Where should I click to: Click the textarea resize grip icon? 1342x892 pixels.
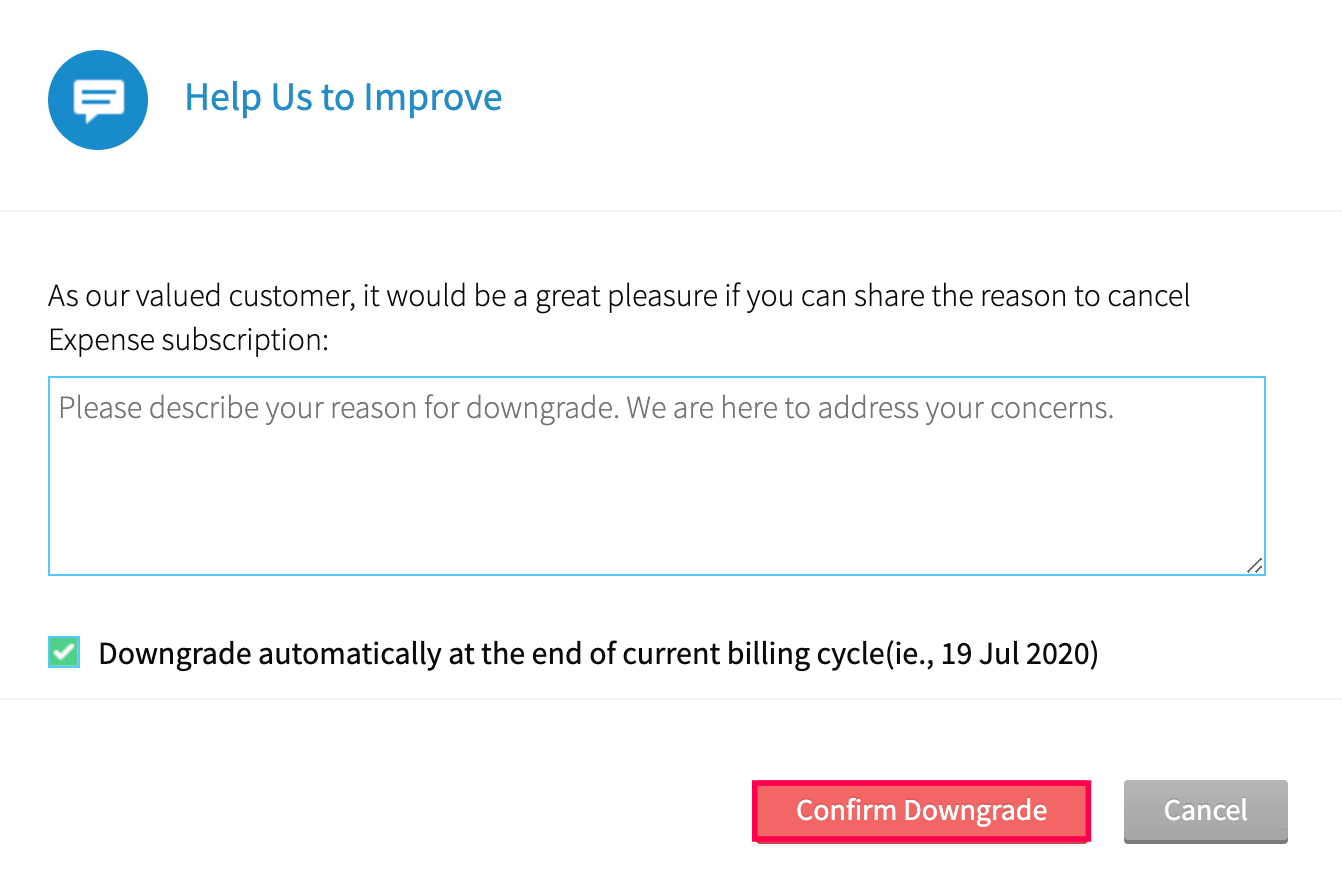pos(1254,565)
